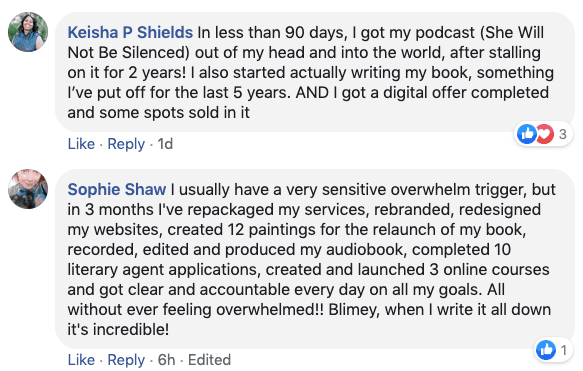
Task: Click the Keisha P Shields name link
Action: pyautogui.click(x=130, y=33)
